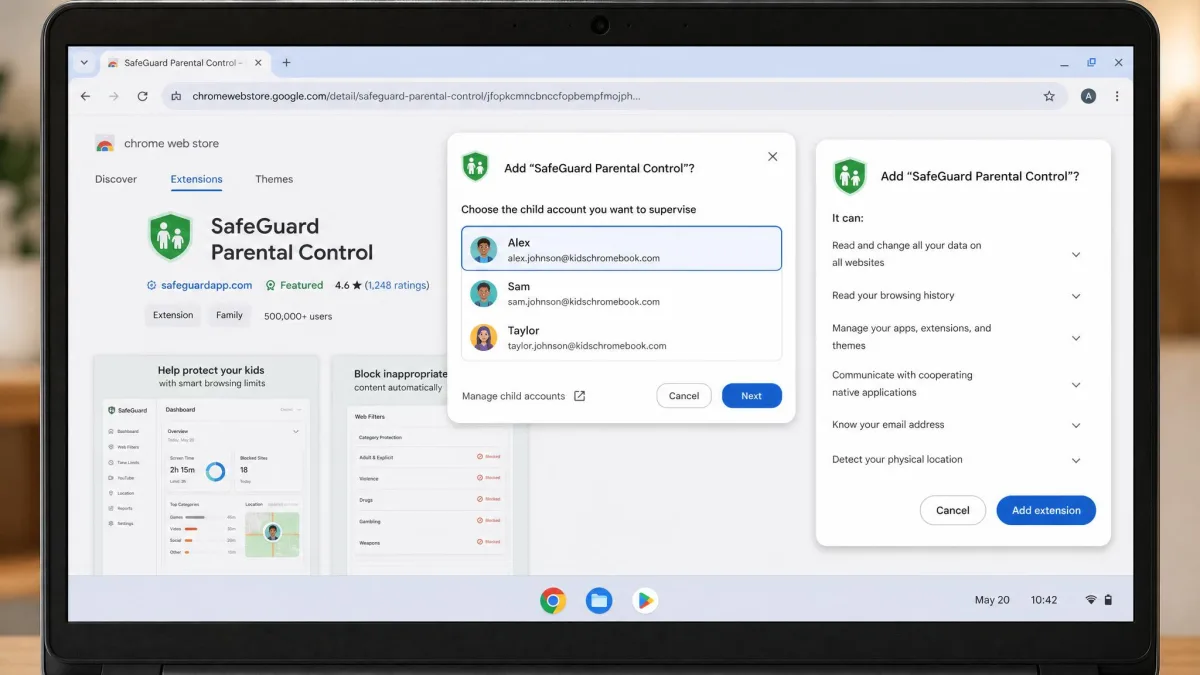Select the Extensions tab

pos(196,179)
